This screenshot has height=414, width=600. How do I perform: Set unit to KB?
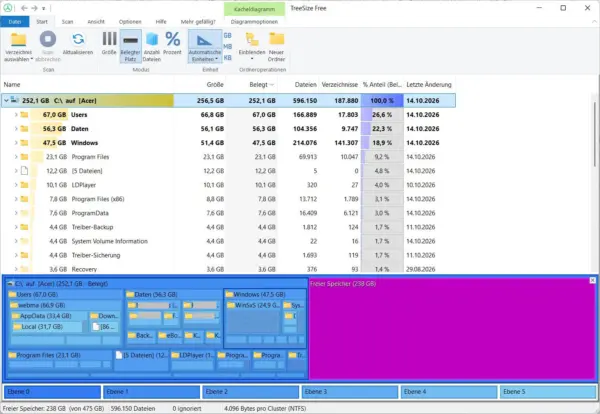tap(228, 58)
